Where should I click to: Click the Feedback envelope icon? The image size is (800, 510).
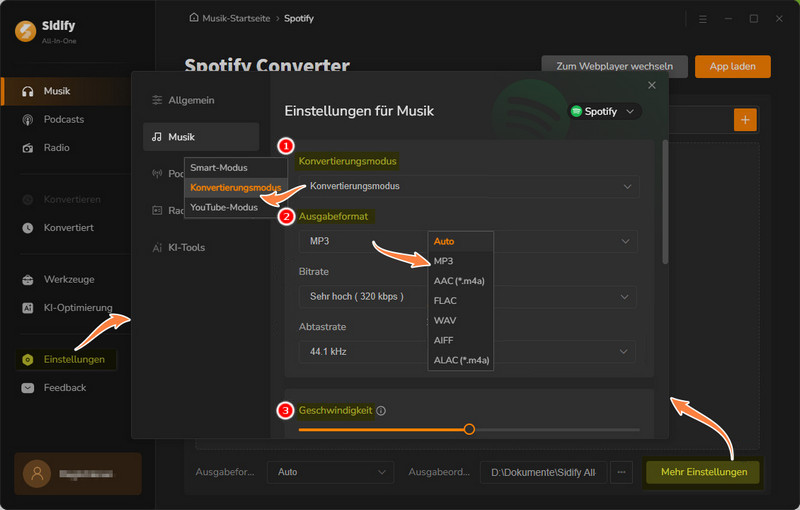(28, 388)
